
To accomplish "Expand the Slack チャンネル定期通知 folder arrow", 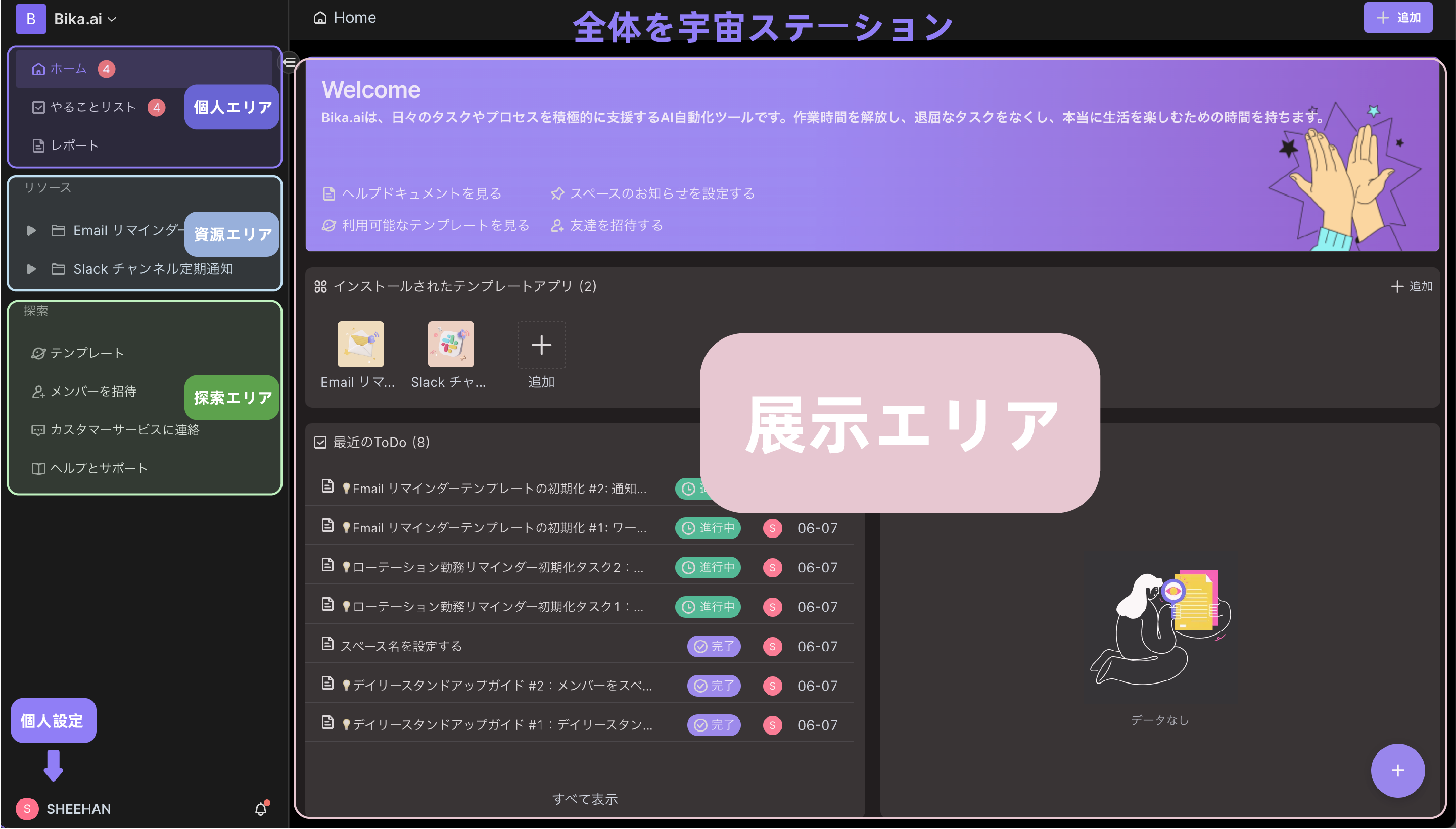I will pyautogui.click(x=32, y=269).
